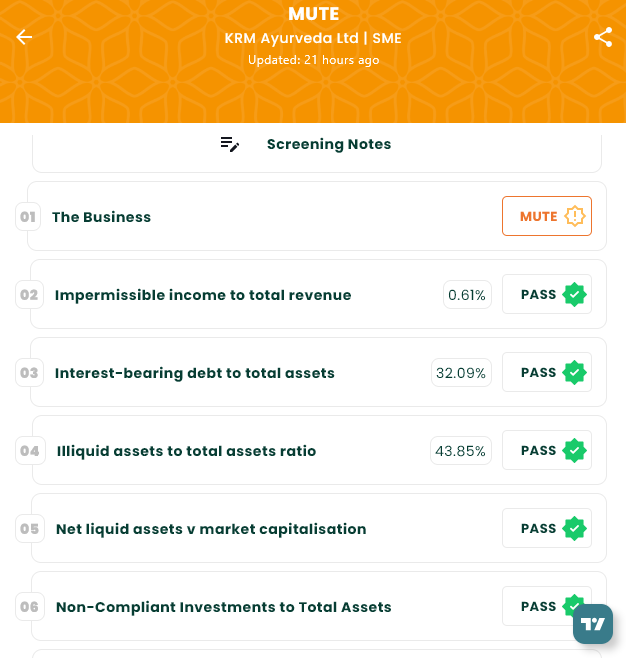Screen dimensions: 626x658
Task: Open Non-Compliant Investments to Total Assets row
Action: coord(224,607)
